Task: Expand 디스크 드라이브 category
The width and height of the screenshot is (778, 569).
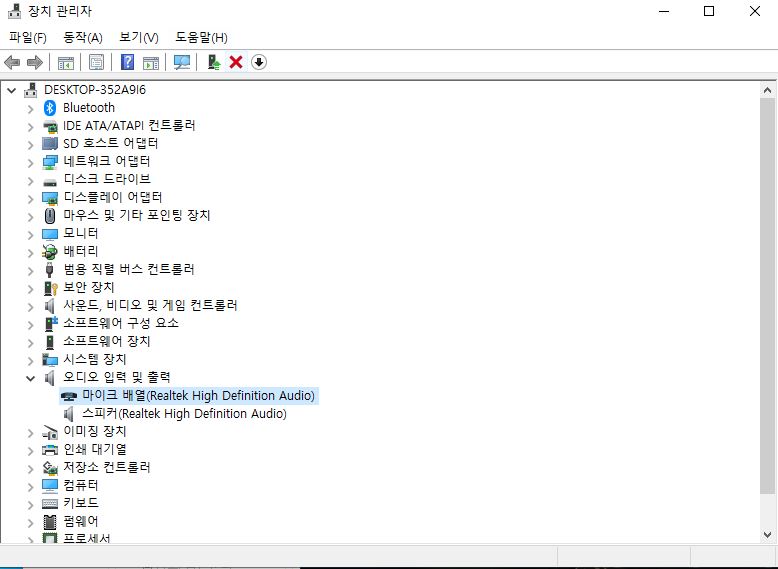Action: coord(30,181)
